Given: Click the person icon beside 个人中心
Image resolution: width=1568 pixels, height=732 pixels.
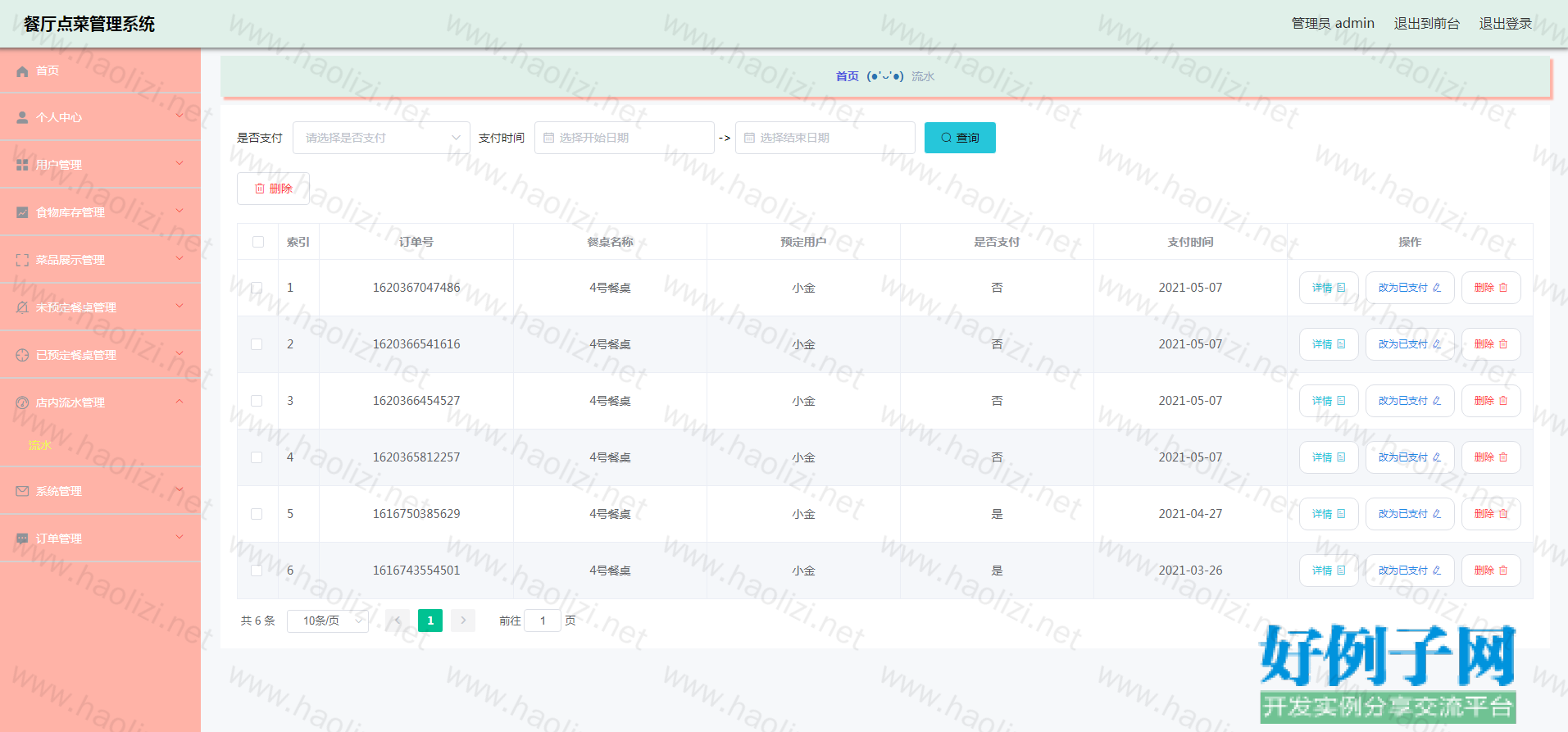Looking at the screenshot, I should click(x=22, y=118).
